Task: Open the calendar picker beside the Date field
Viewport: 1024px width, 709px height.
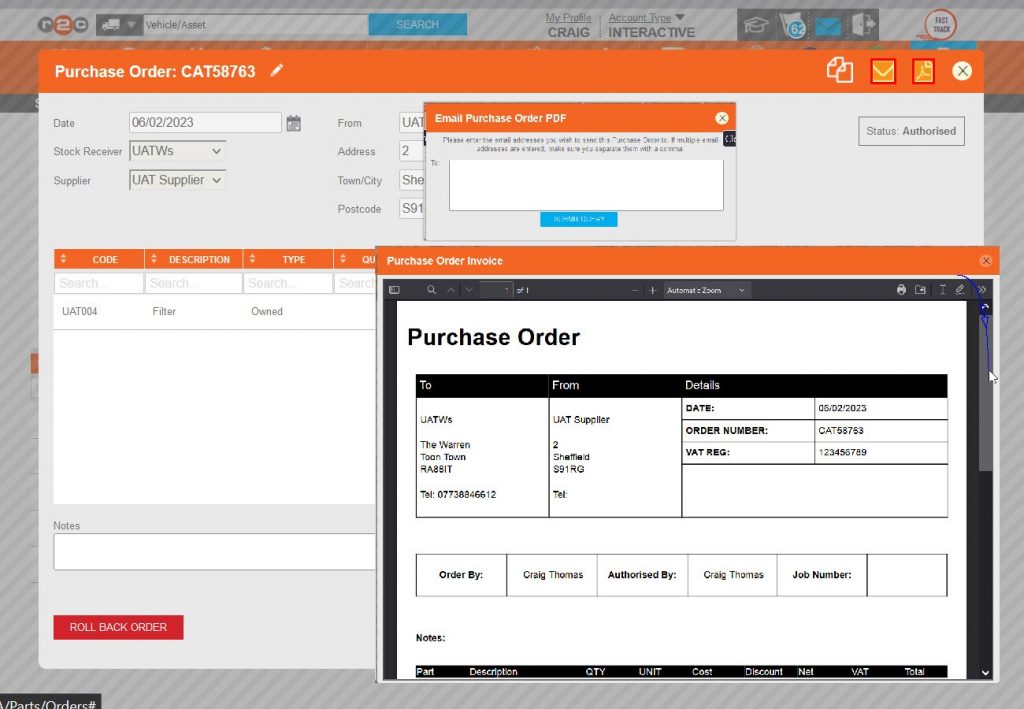Action: point(295,122)
